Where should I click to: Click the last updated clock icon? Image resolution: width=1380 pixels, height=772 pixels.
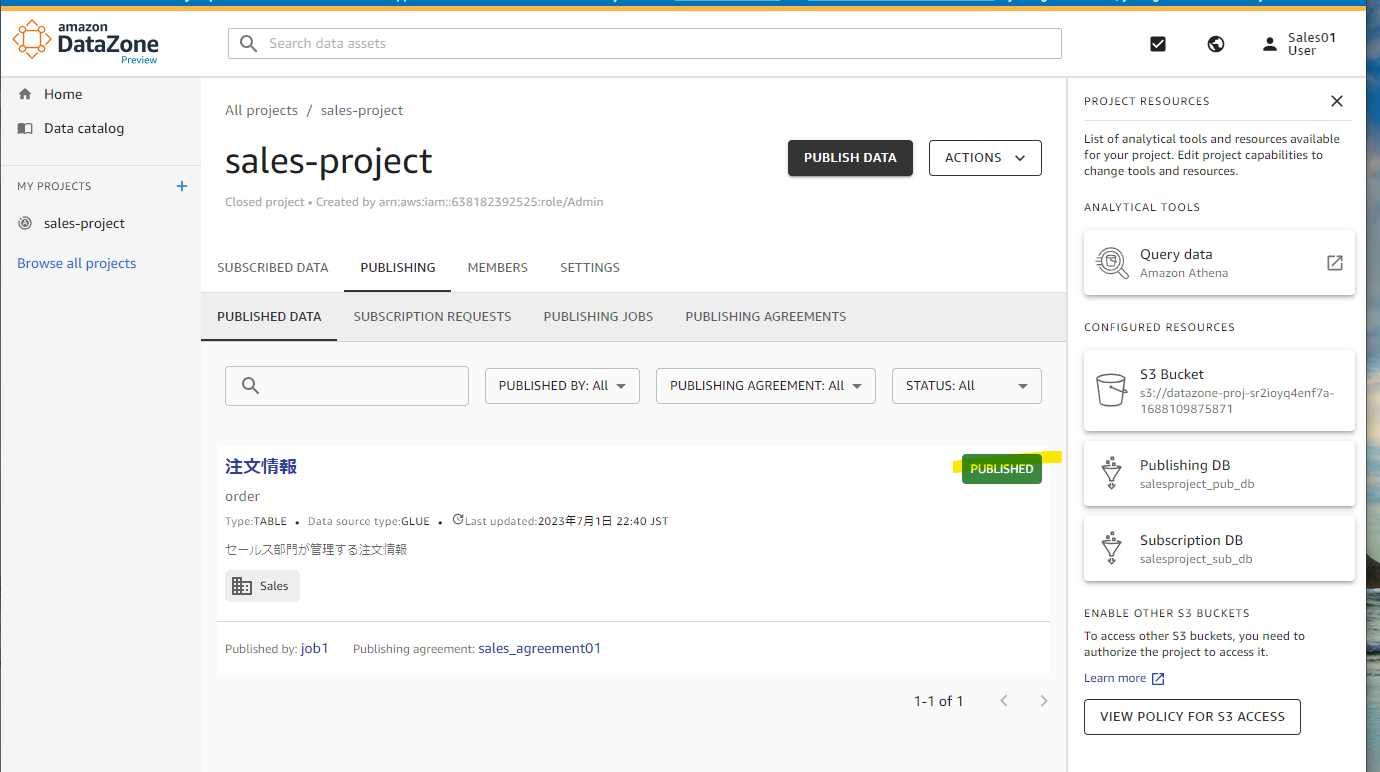pyautogui.click(x=458, y=520)
